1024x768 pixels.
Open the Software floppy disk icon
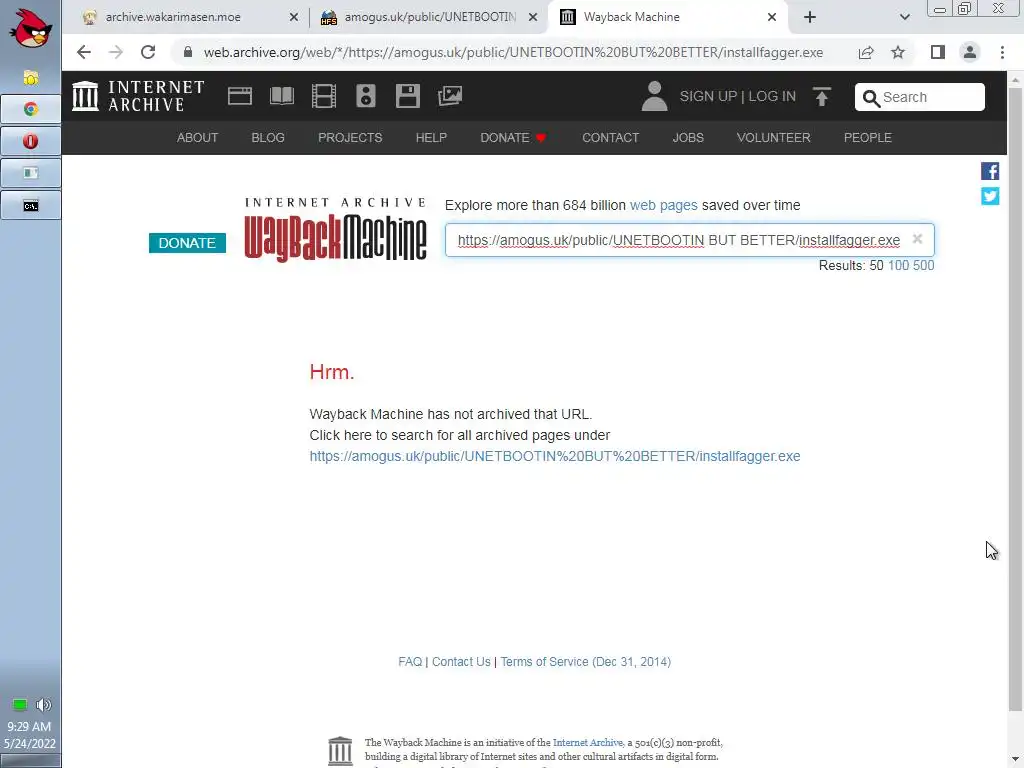(x=408, y=96)
